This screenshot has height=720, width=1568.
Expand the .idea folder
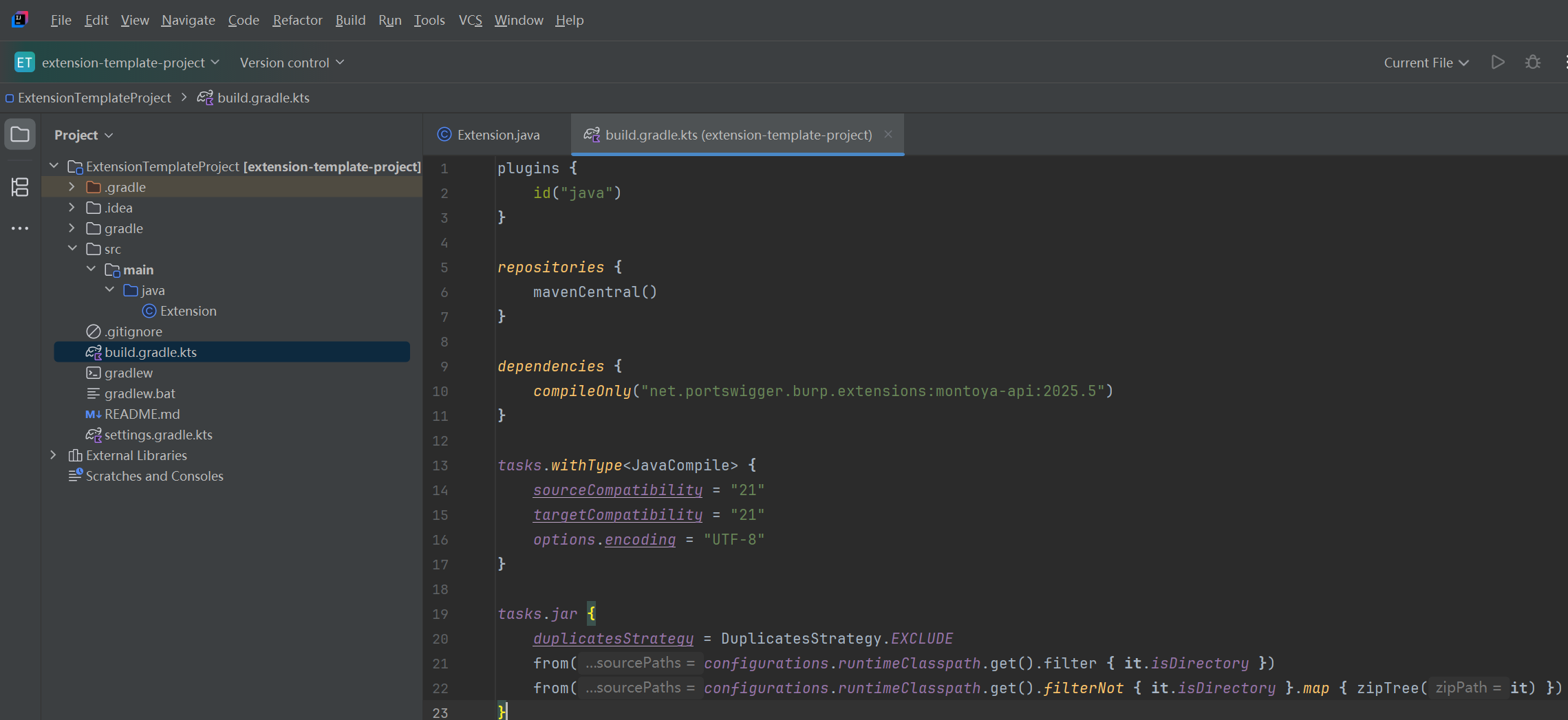(72, 207)
